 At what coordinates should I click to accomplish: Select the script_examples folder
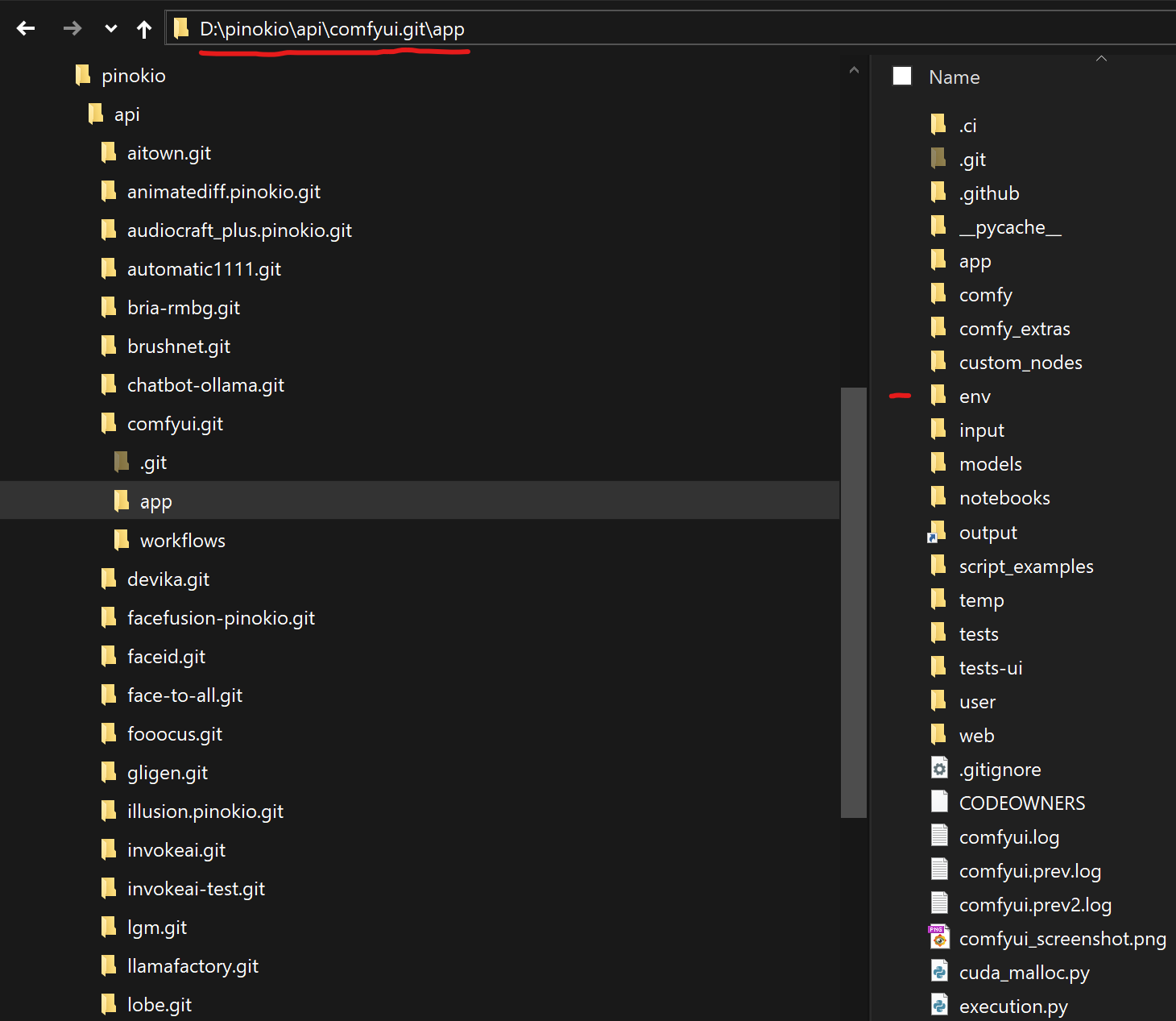pyautogui.click(x=1026, y=567)
